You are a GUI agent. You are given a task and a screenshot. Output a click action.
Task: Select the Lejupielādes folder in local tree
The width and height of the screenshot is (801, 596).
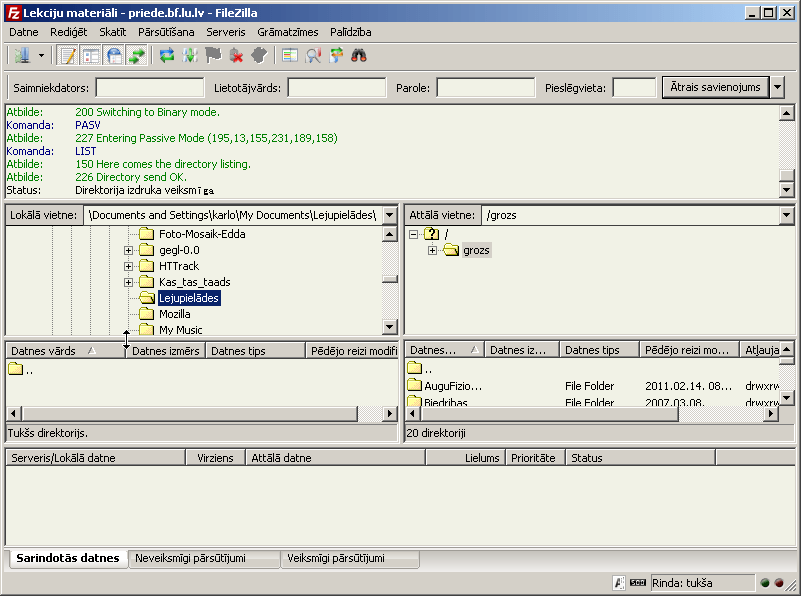189,298
